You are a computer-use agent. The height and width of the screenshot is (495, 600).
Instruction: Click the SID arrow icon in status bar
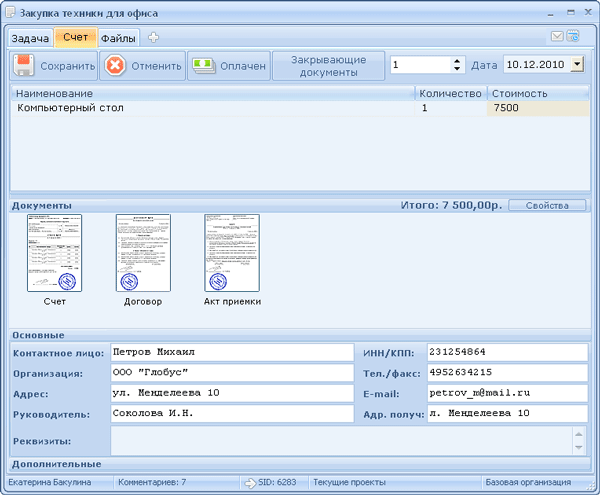point(250,483)
